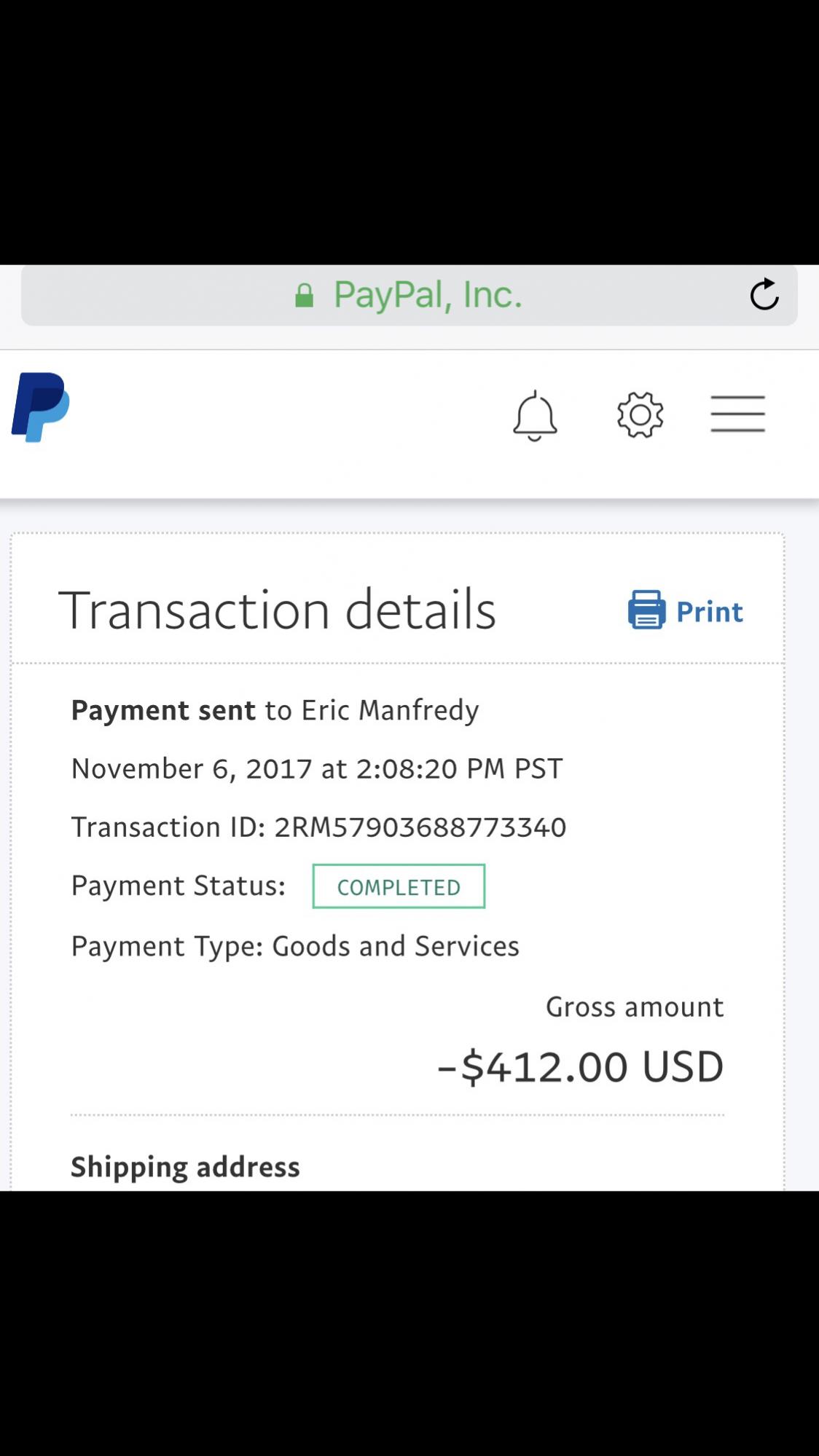Click the PayPal logo
Viewport: 819px width, 1456px height.
(x=41, y=407)
